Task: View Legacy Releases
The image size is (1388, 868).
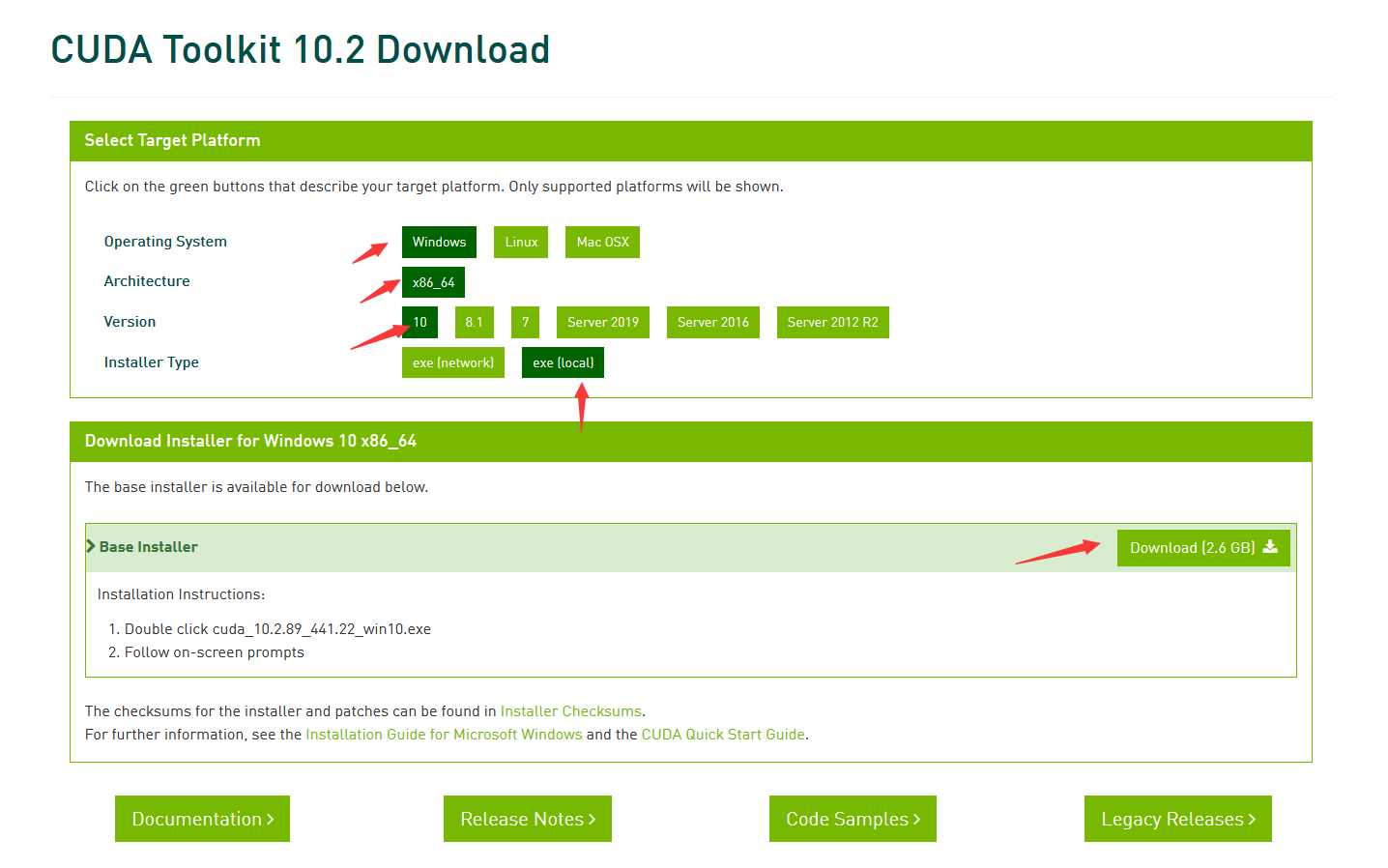Action: [x=1178, y=819]
